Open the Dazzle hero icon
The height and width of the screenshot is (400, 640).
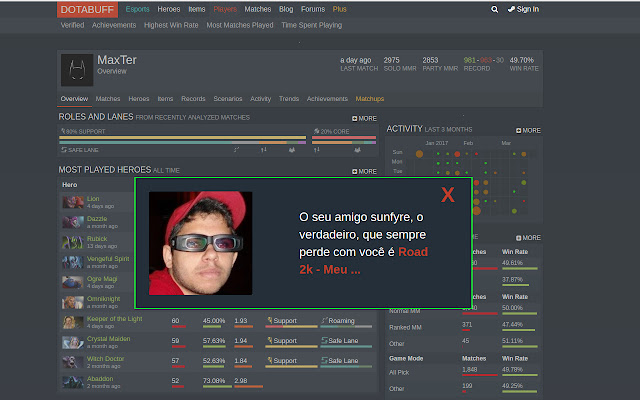coord(73,222)
